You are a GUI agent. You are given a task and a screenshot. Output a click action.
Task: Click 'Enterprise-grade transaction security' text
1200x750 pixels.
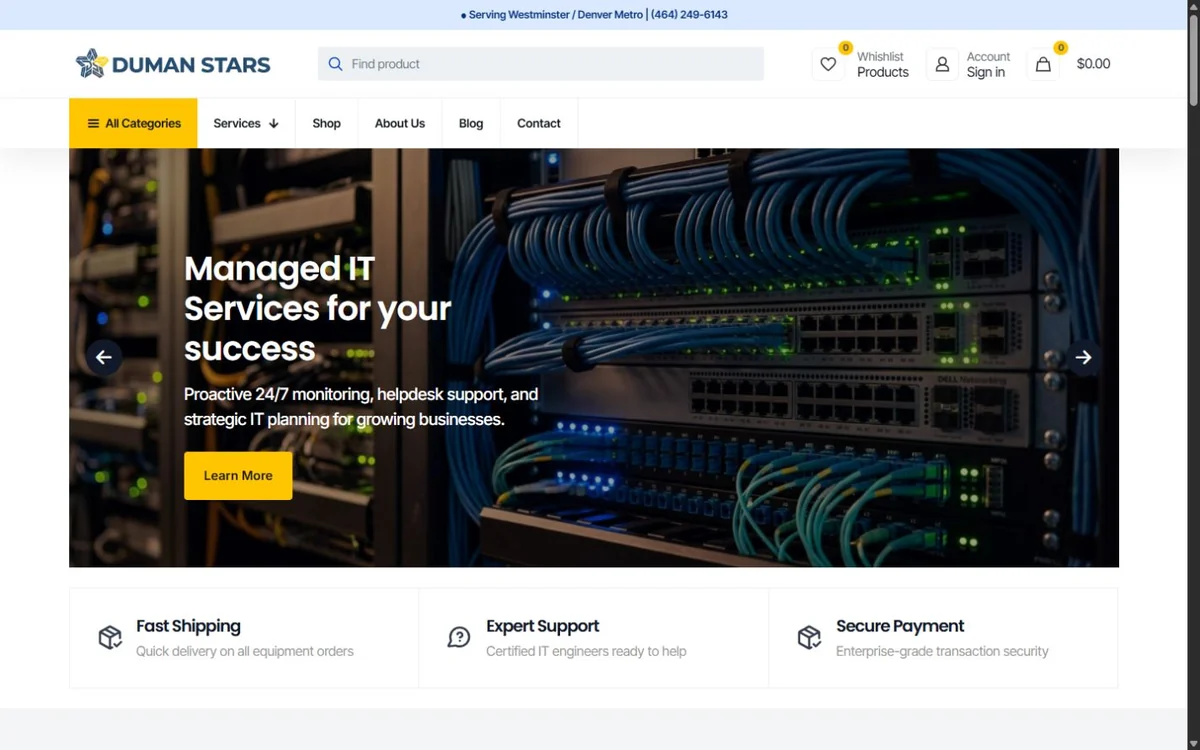942,651
